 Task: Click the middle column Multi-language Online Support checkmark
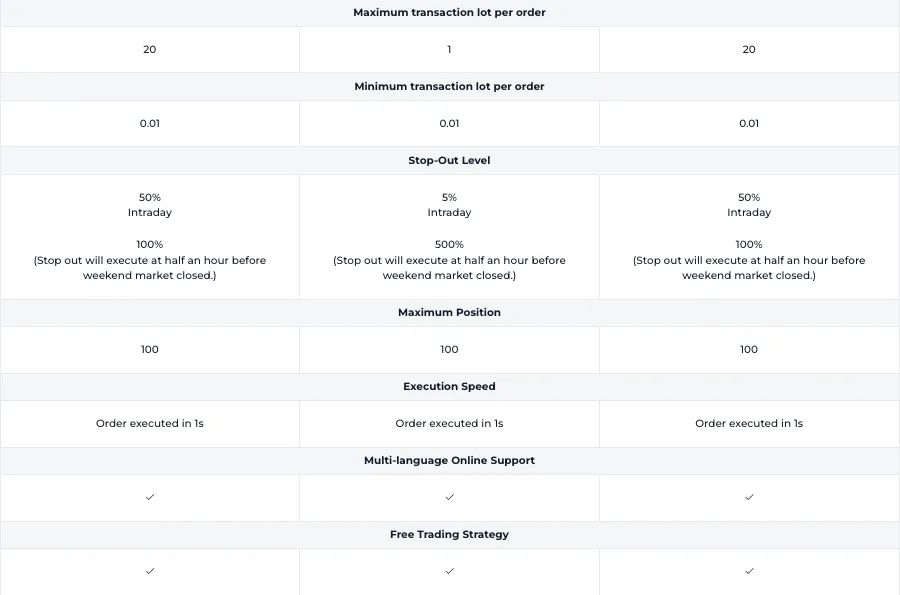pyautogui.click(x=449, y=497)
